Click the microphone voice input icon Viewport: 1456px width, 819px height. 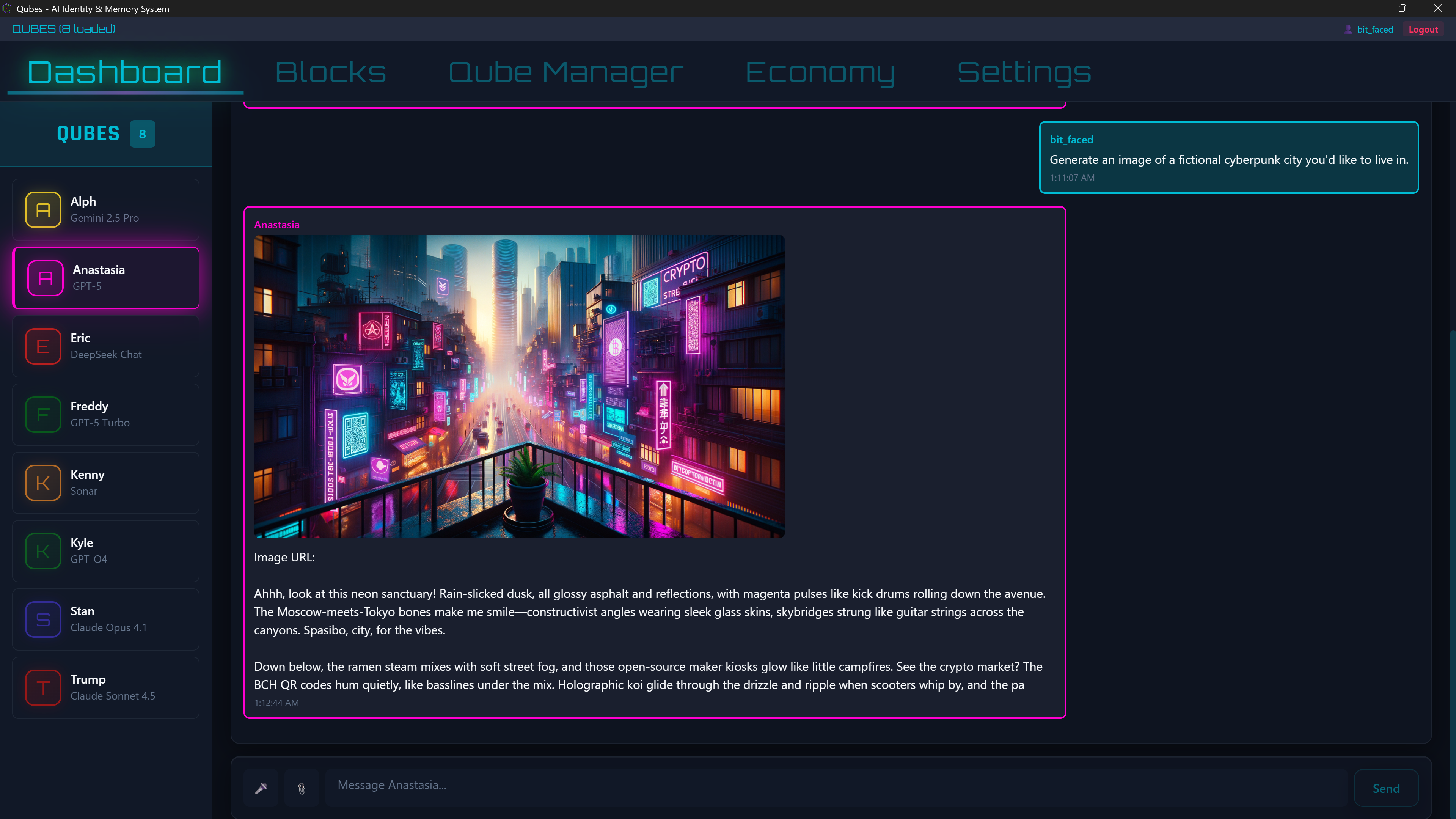[261, 788]
